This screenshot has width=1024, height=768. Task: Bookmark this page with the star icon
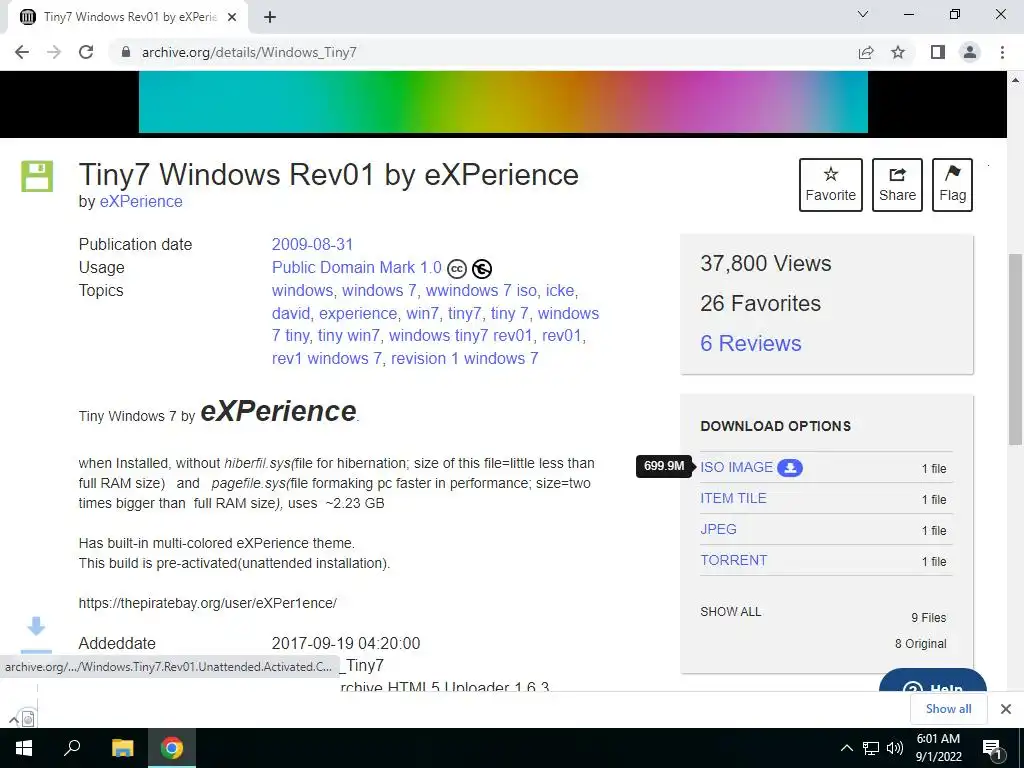tap(898, 52)
